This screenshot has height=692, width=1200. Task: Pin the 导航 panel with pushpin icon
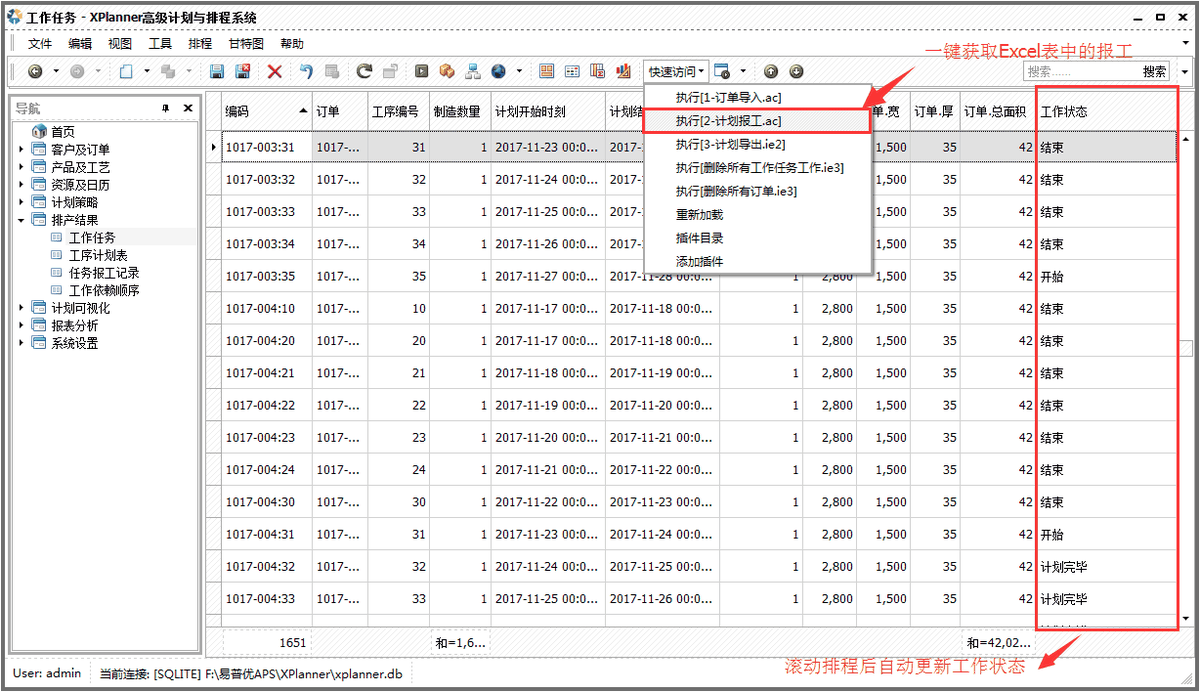(166, 108)
